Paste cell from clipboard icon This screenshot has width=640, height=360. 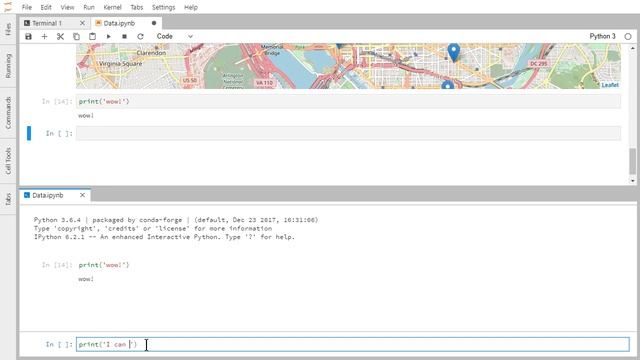[x=92, y=36]
